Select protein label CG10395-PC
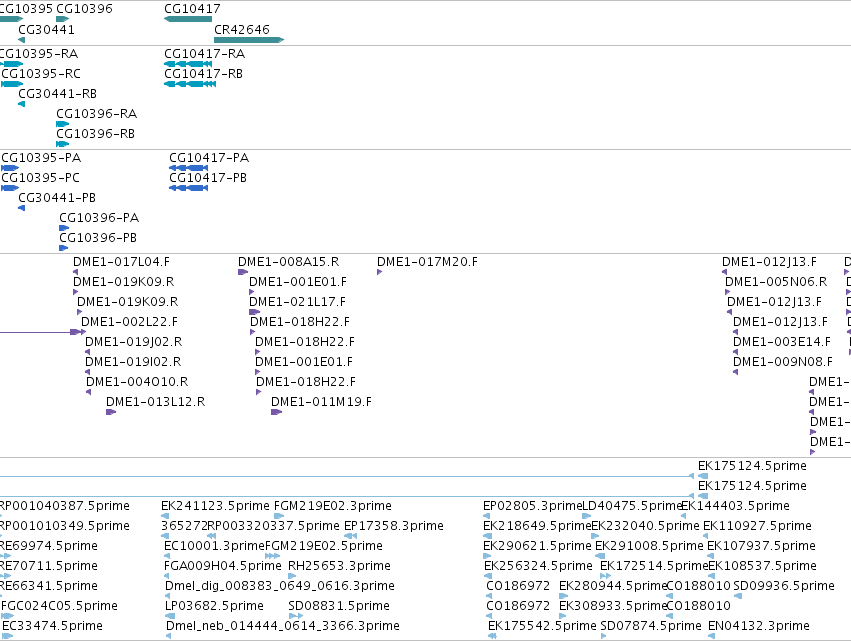 click(x=40, y=177)
